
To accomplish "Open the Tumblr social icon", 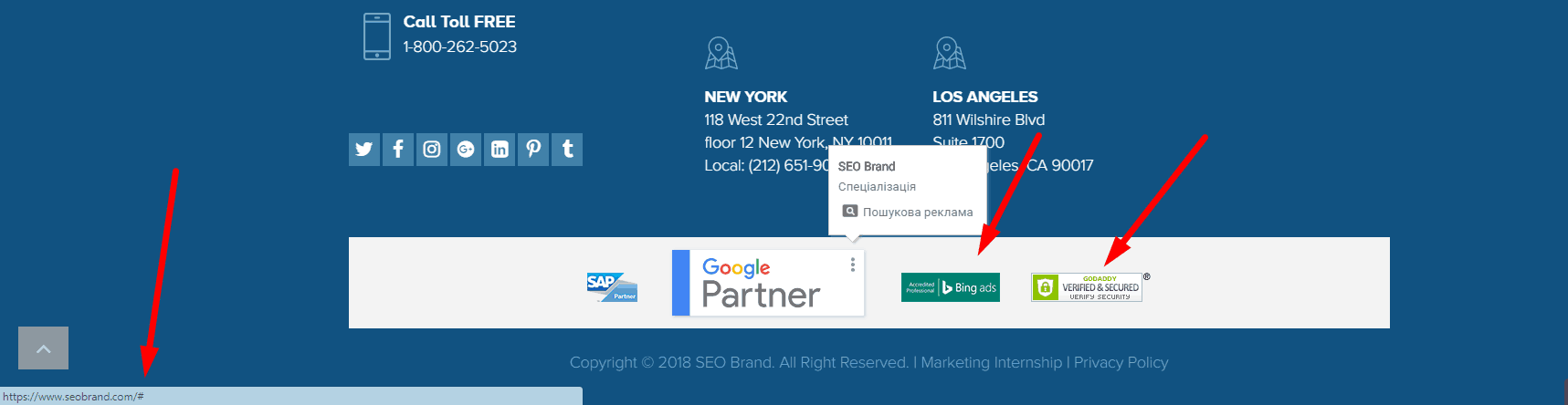I will pos(567,150).
